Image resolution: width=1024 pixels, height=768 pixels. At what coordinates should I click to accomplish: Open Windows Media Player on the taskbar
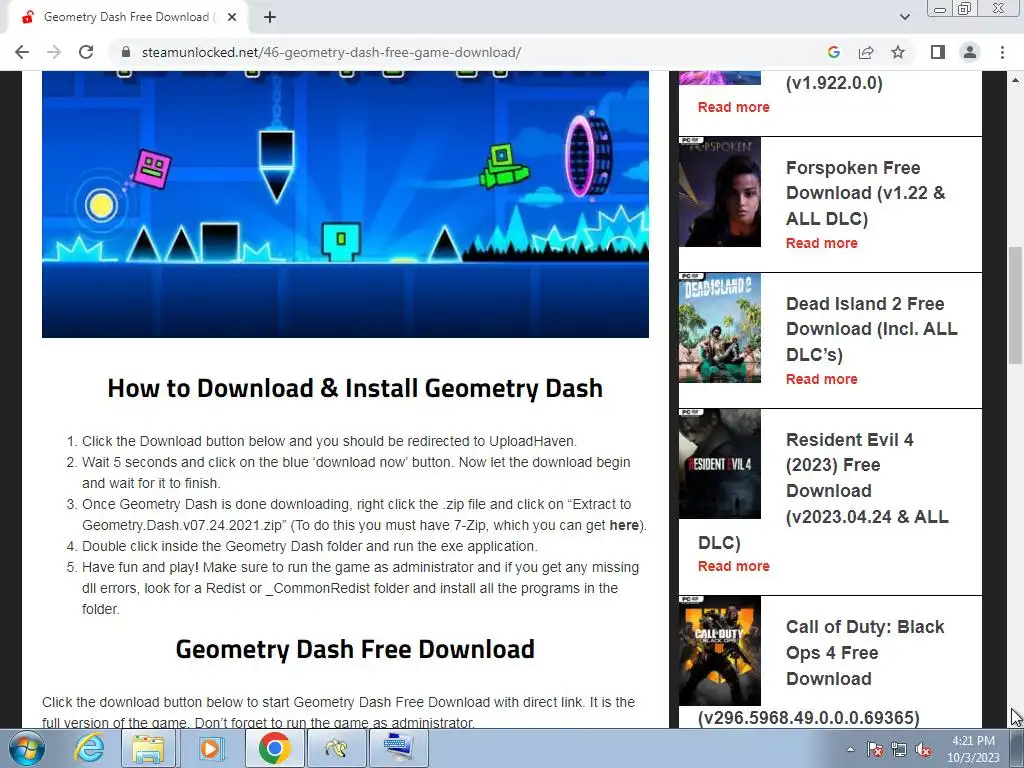(x=210, y=748)
